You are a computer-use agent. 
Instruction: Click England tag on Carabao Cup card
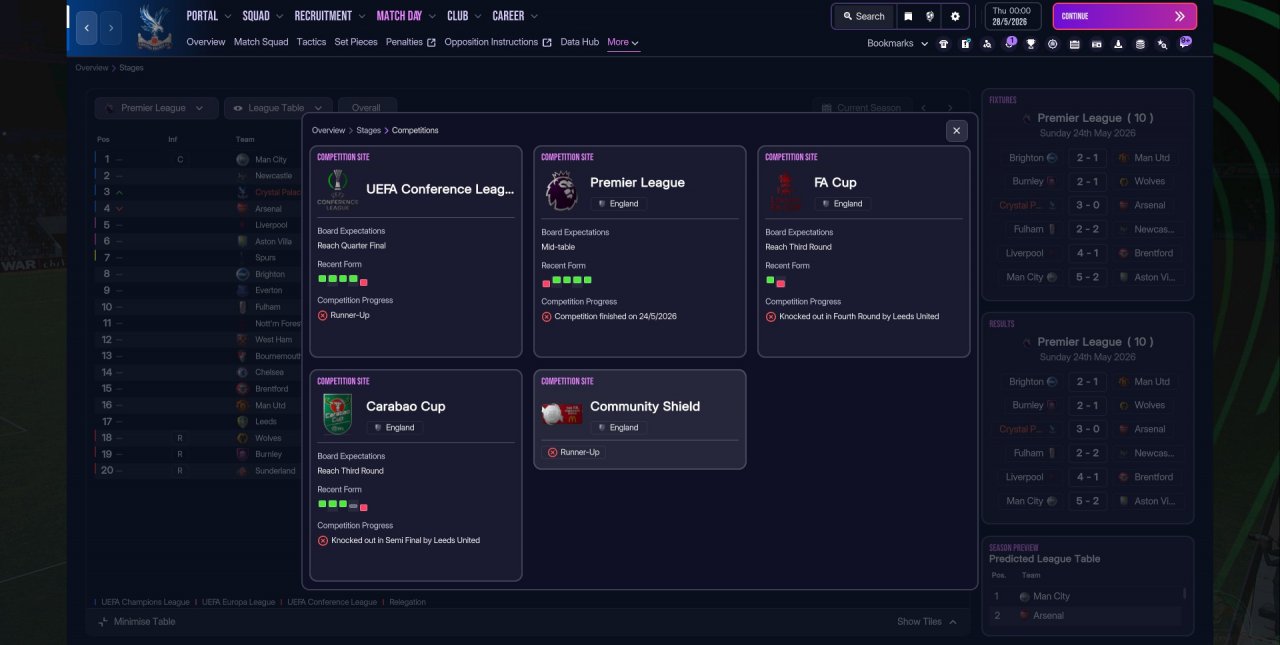click(394, 427)
